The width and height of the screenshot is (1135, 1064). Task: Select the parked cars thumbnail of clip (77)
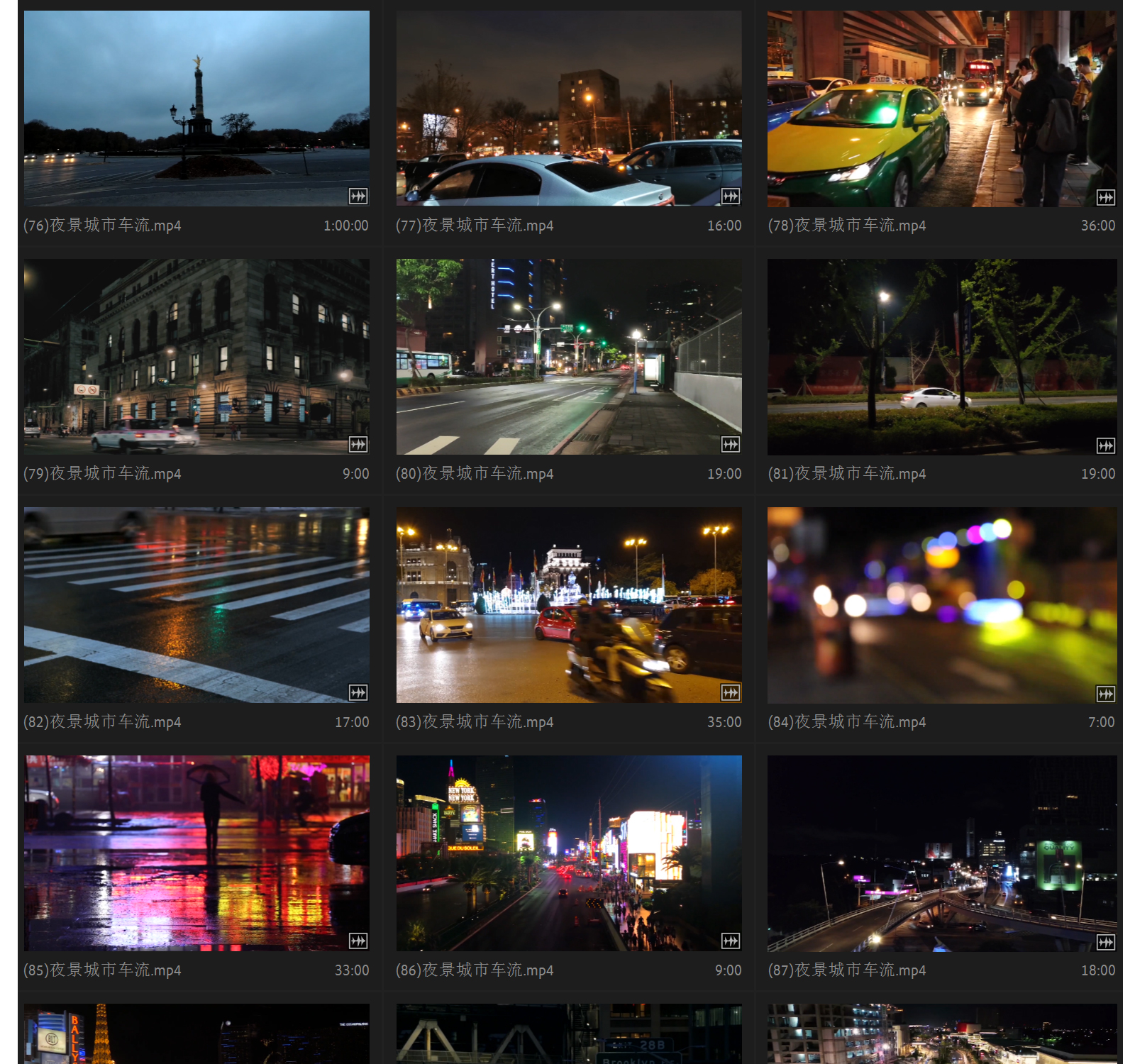[569, 109]
